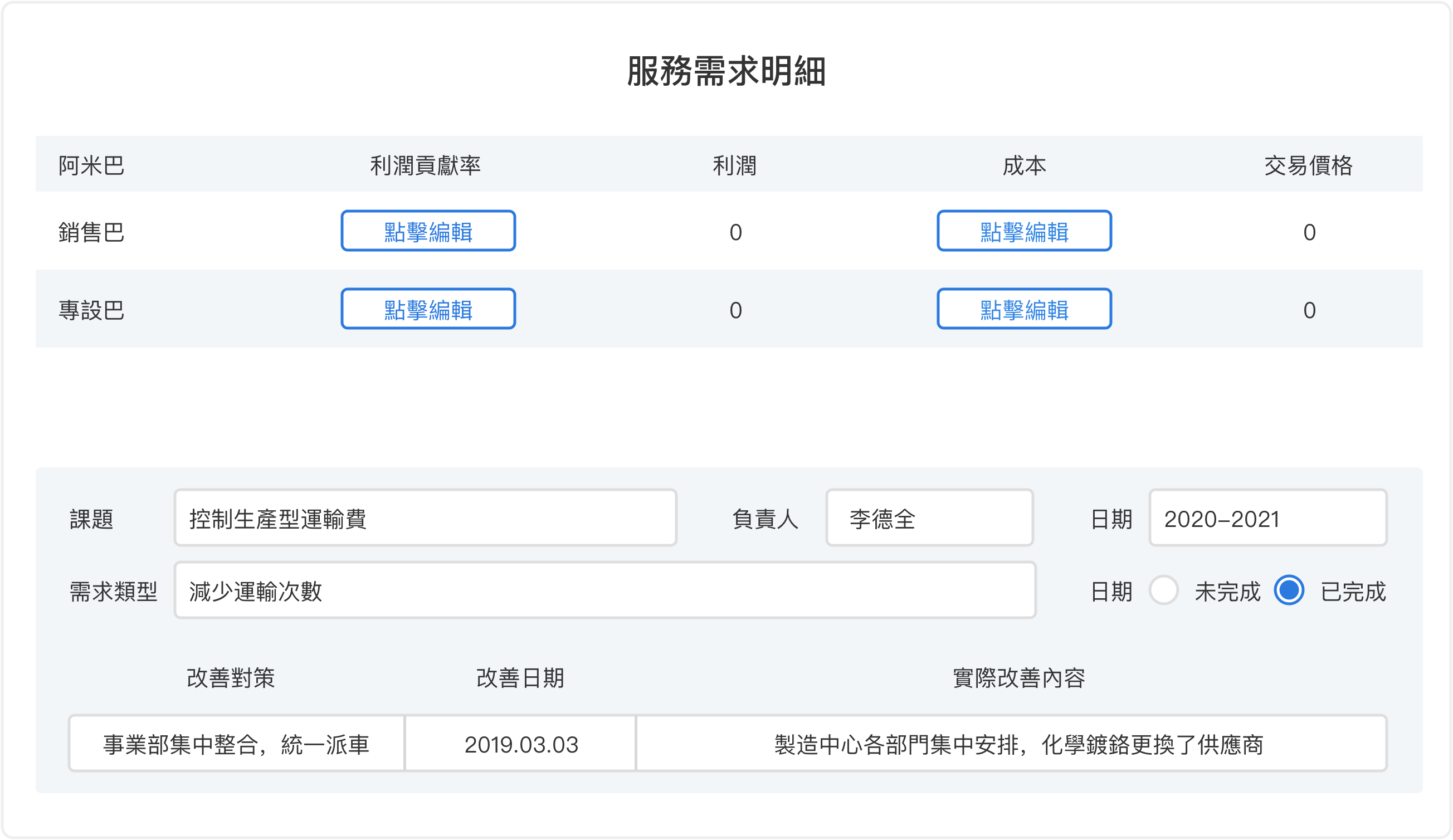This screenshot has width=1453, height=840.
Task: Click the 交易價格 column header
Action: pos(1308,165)
